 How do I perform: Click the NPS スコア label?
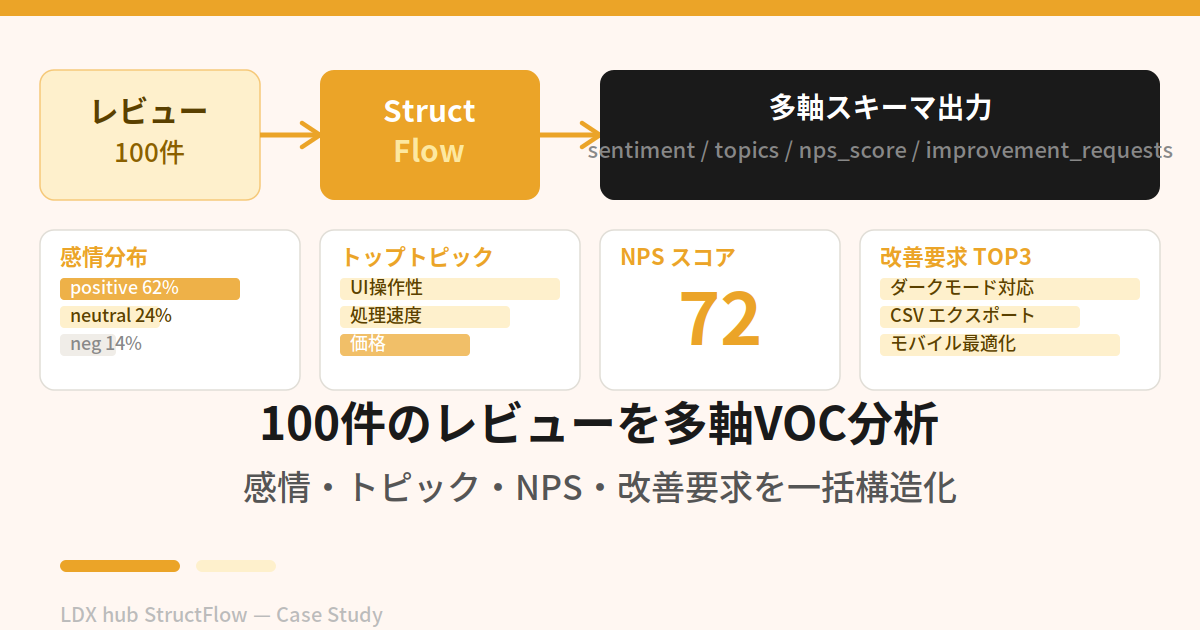click(678, 257)
